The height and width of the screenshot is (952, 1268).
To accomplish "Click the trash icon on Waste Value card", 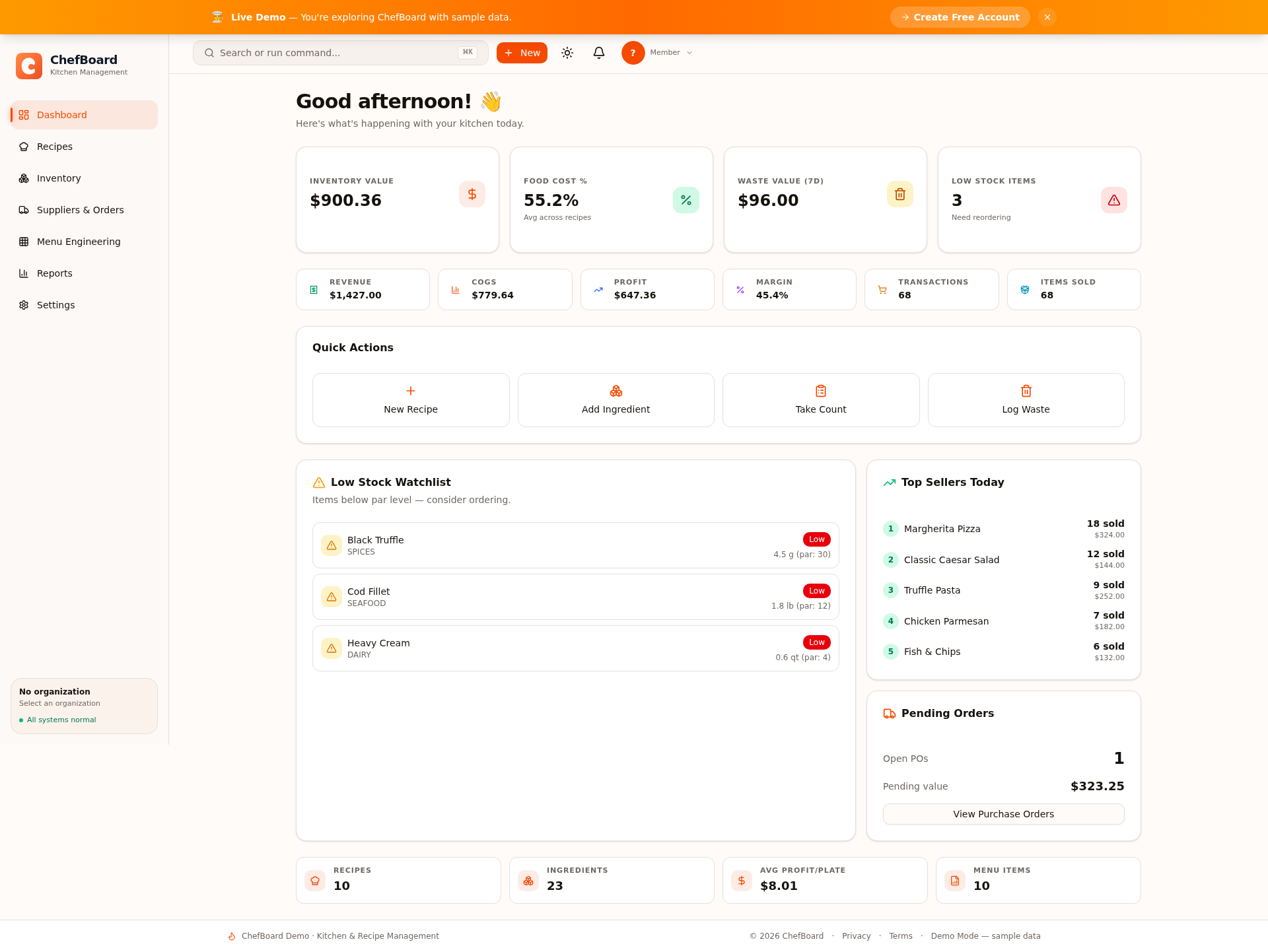I will pos(900,194).
